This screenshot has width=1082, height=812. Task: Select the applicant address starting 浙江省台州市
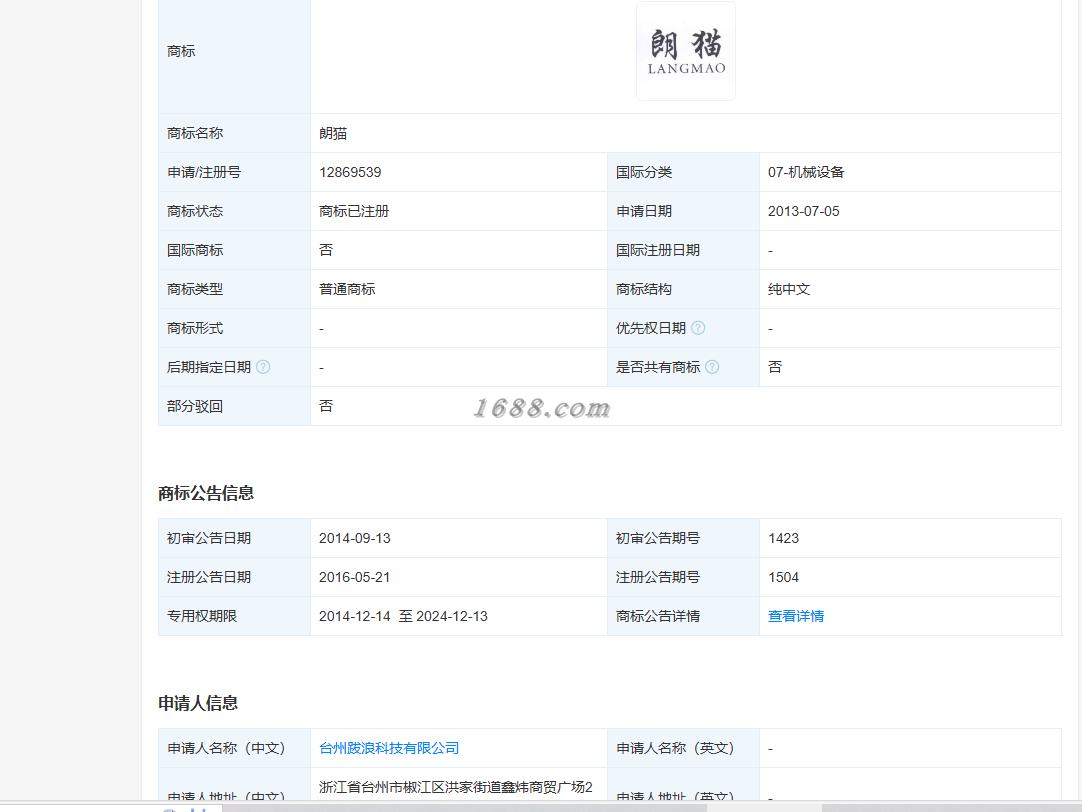pyautogui.click(x=455, y=787)
